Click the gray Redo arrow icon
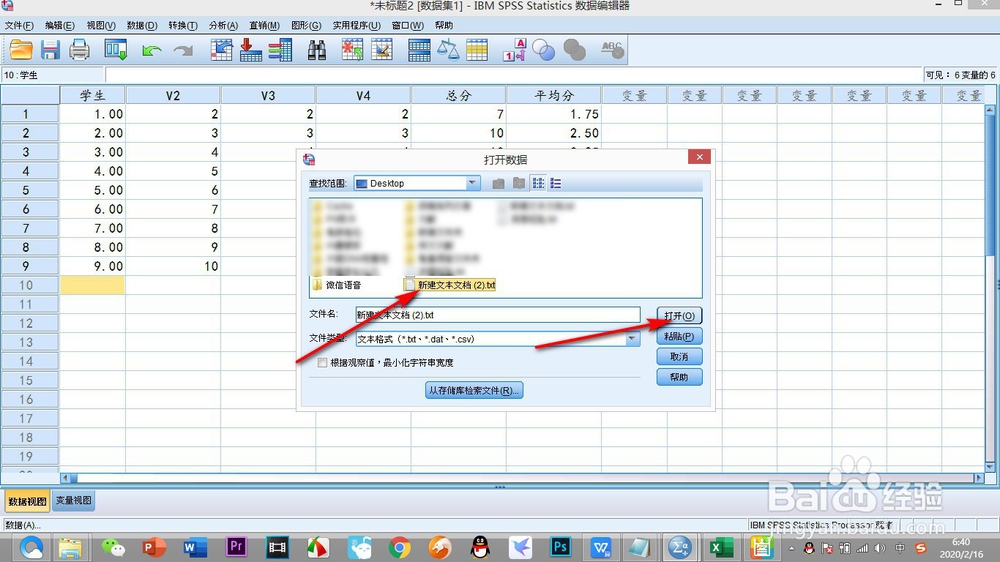Viewport: 1000px width, 562px height. pyautogui.click(x=184, y=50)
